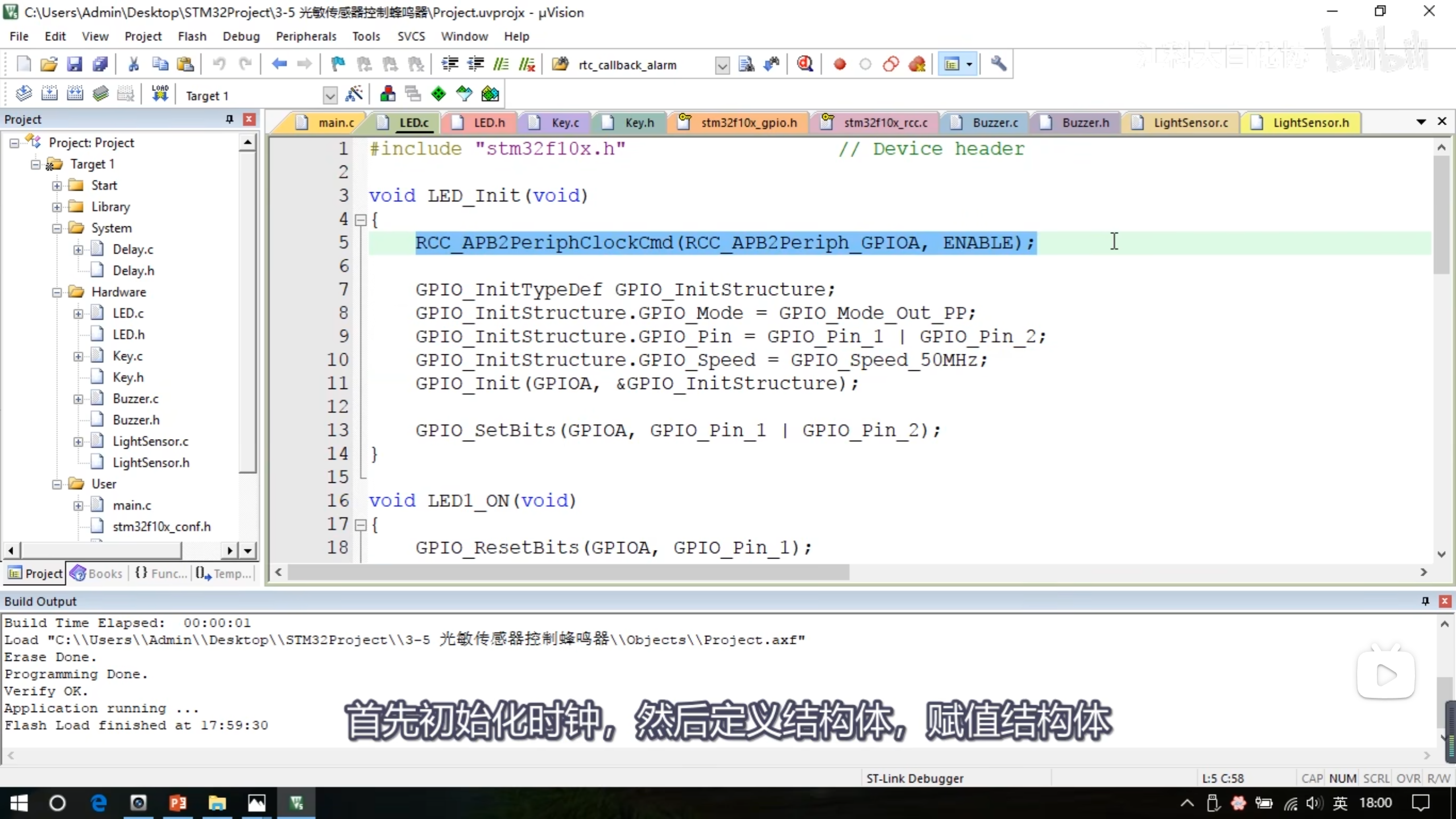1456x819 pixels.
Task: Open Options for Target magic wand icon
Action: pyautogui.click(x=354, y=94)
